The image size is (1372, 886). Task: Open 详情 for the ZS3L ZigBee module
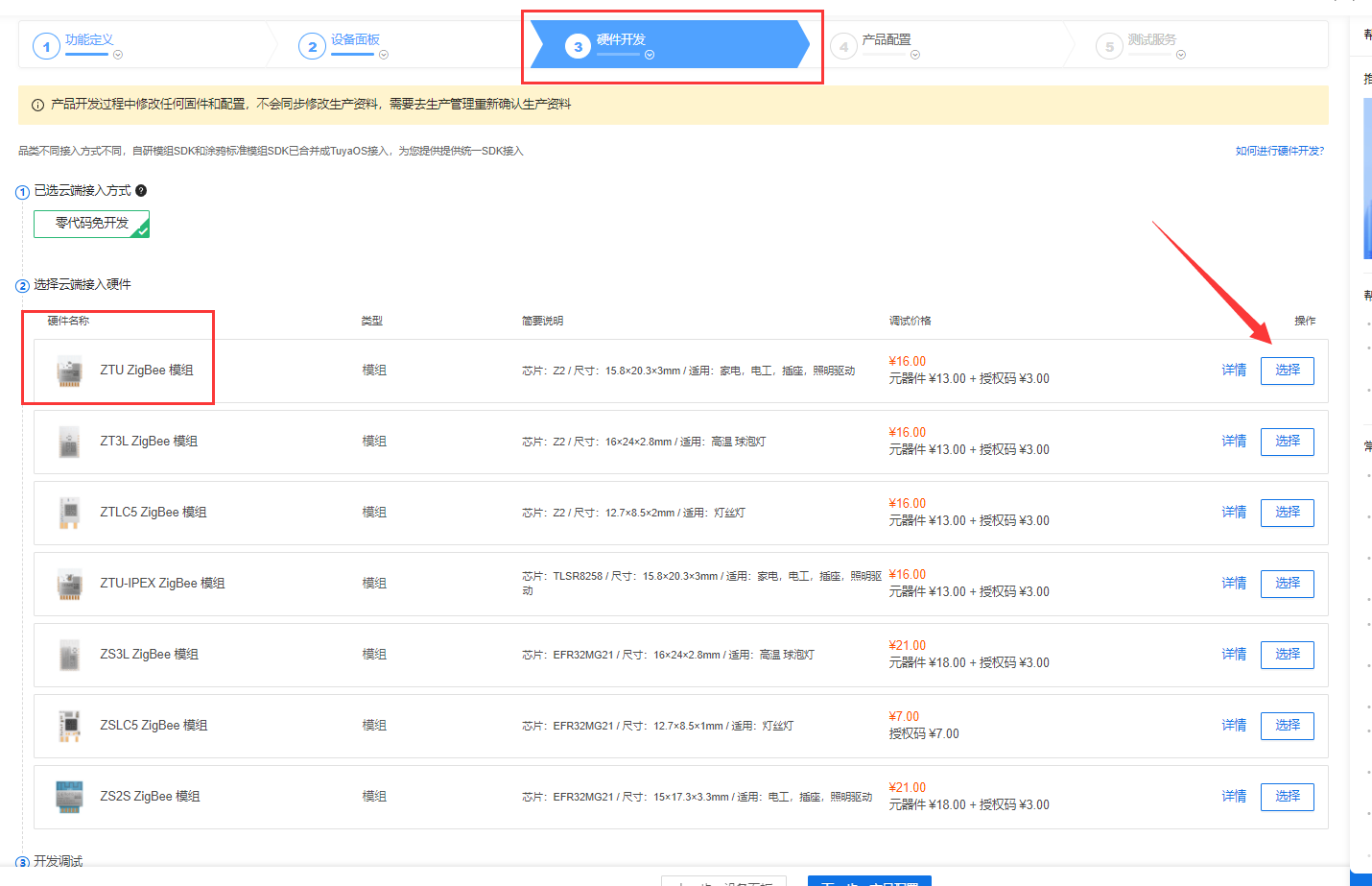coord(1234,655)
